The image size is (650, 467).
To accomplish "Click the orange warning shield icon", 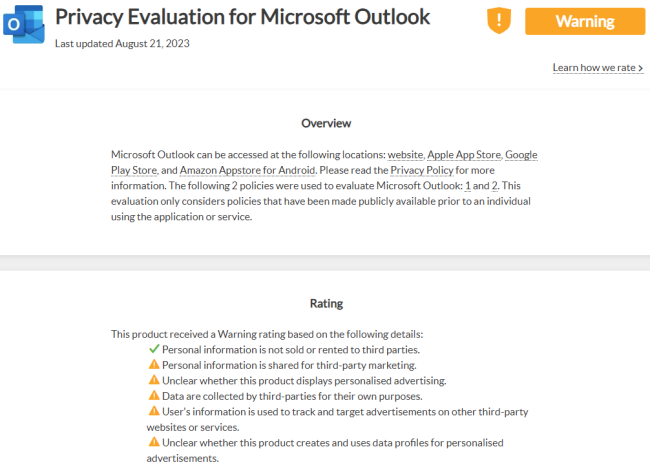I will coord(499,20).
